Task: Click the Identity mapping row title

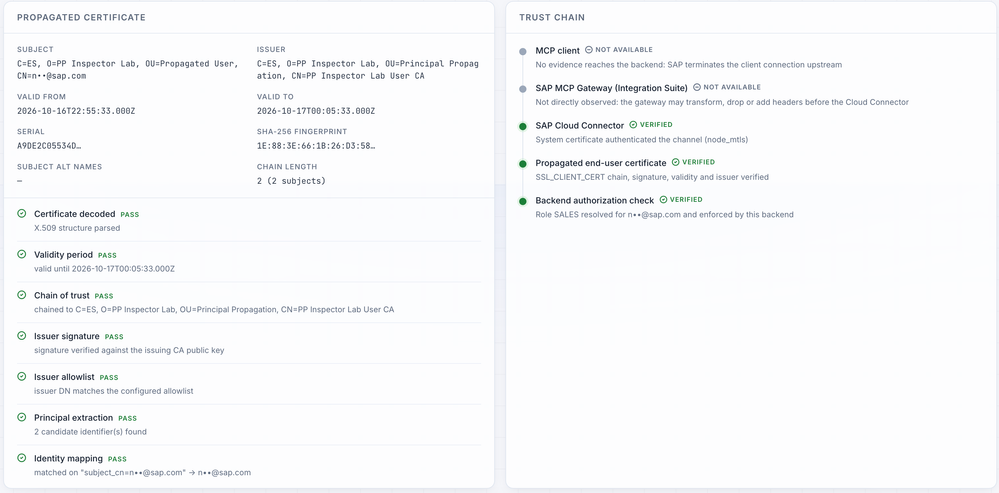Action: click(68, 459)
